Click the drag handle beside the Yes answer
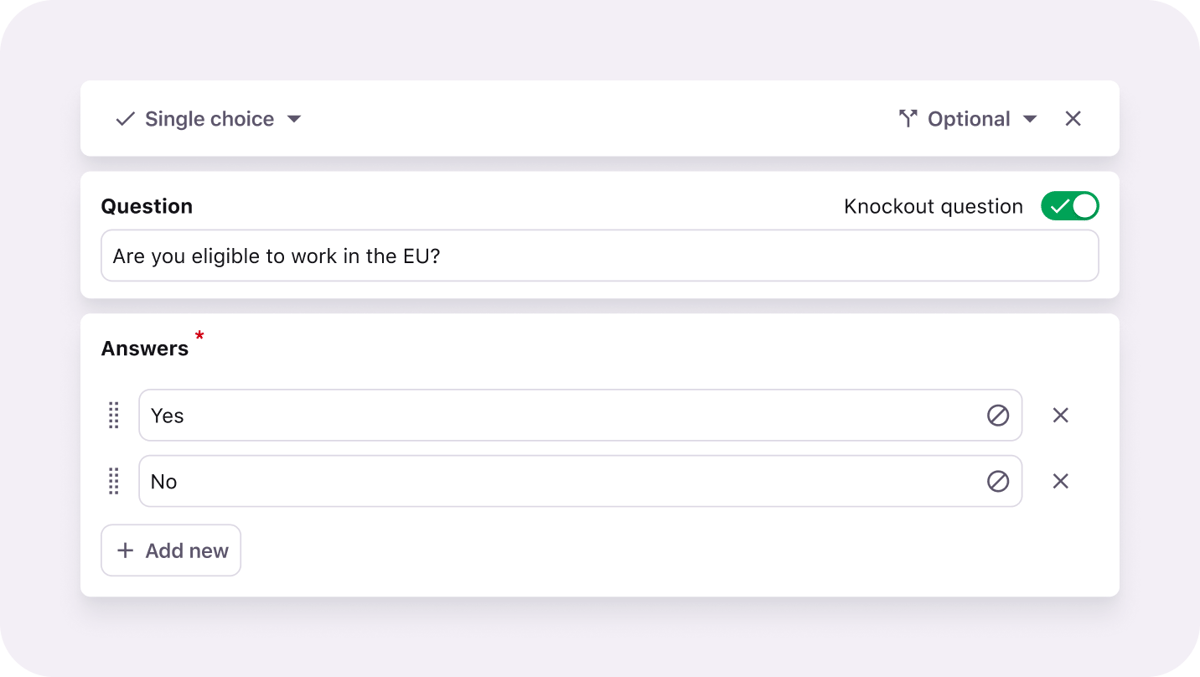1200x677 pixels. point(113,415)
